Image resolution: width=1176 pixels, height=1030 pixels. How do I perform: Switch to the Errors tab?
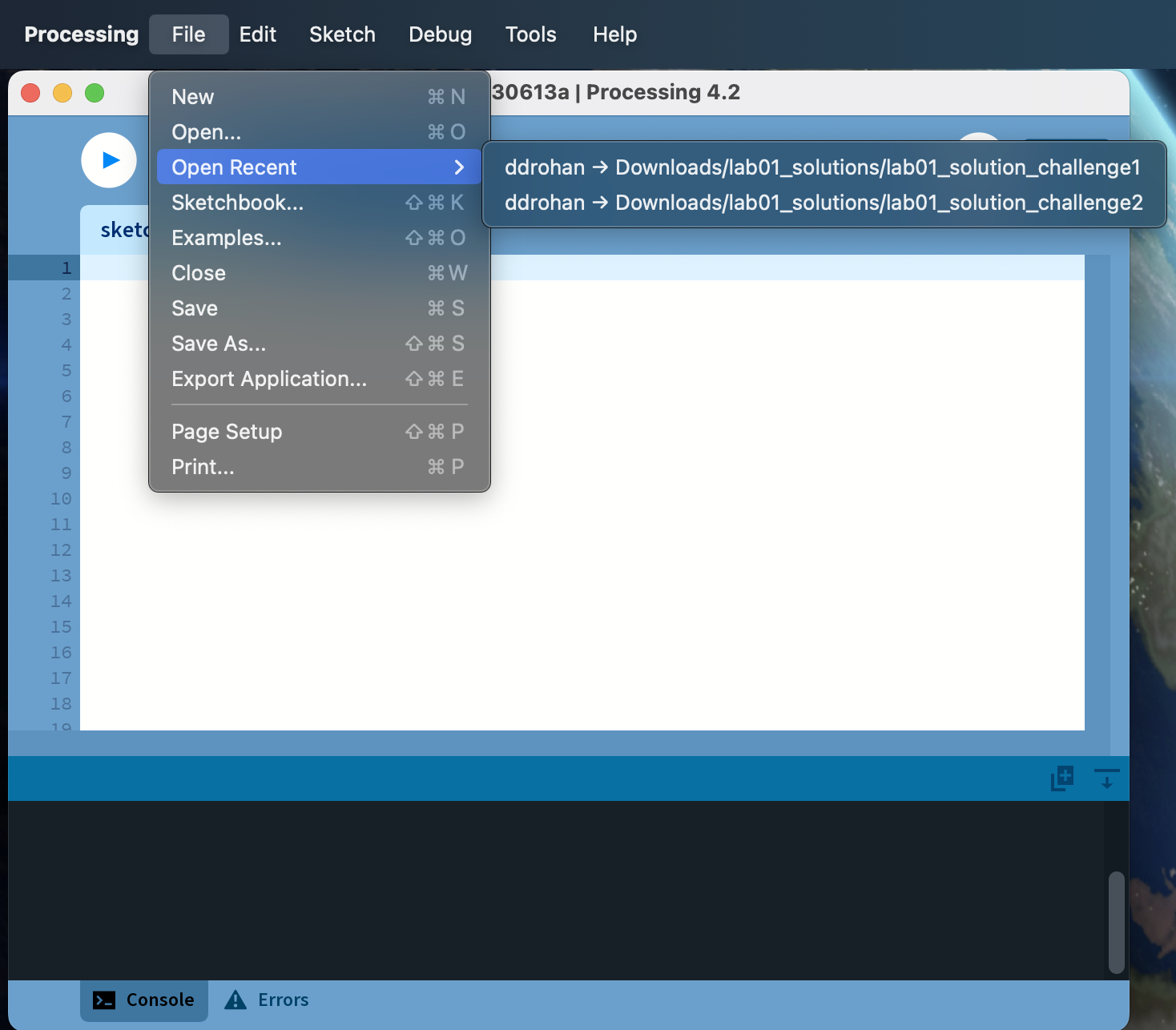282,1000
